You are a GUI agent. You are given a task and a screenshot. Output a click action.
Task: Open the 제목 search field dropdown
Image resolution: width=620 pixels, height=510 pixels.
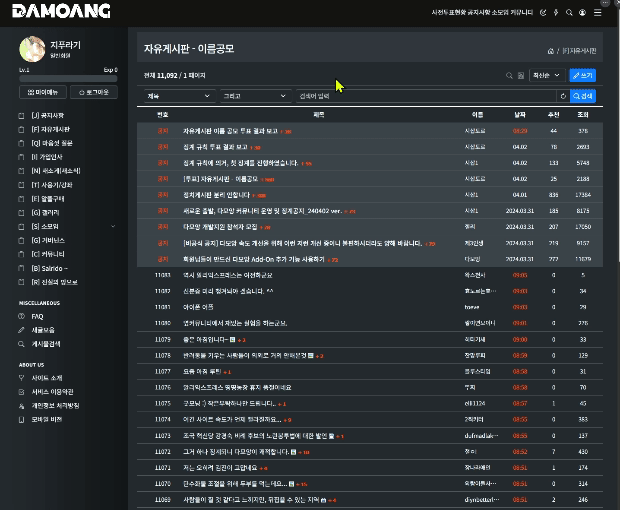[179, 96]
